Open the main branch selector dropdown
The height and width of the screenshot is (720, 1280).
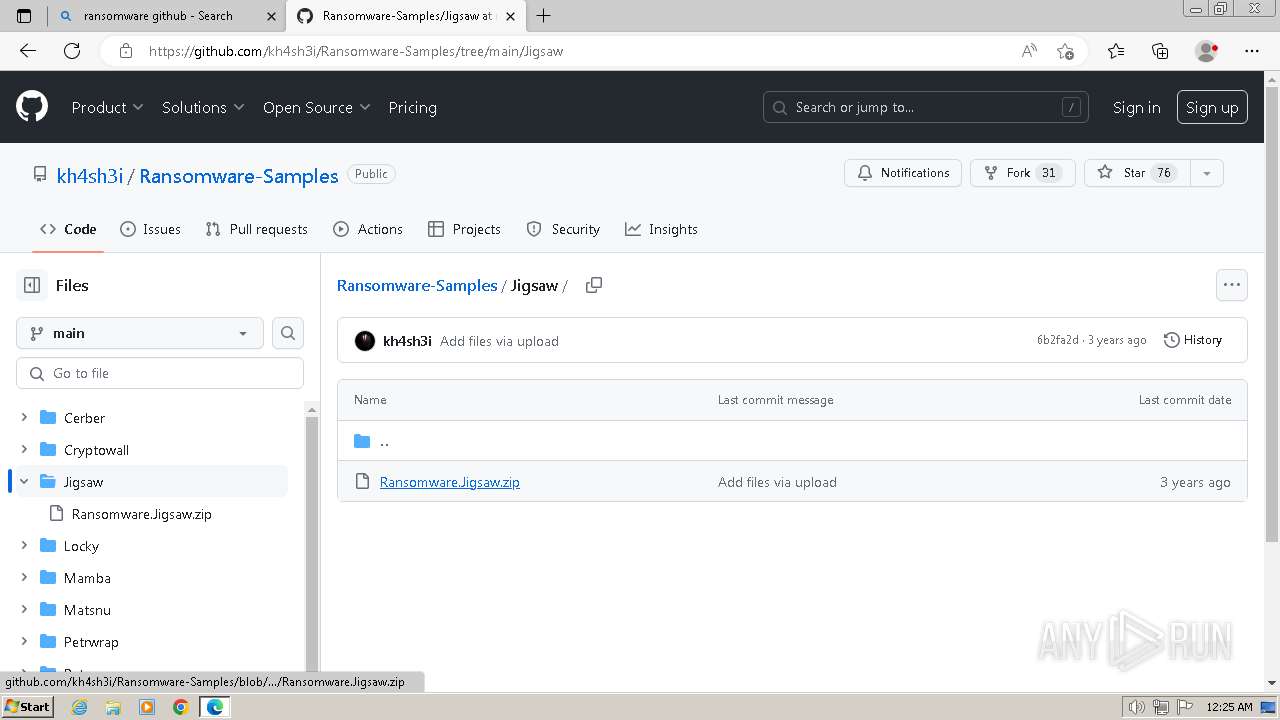(140, 333)
